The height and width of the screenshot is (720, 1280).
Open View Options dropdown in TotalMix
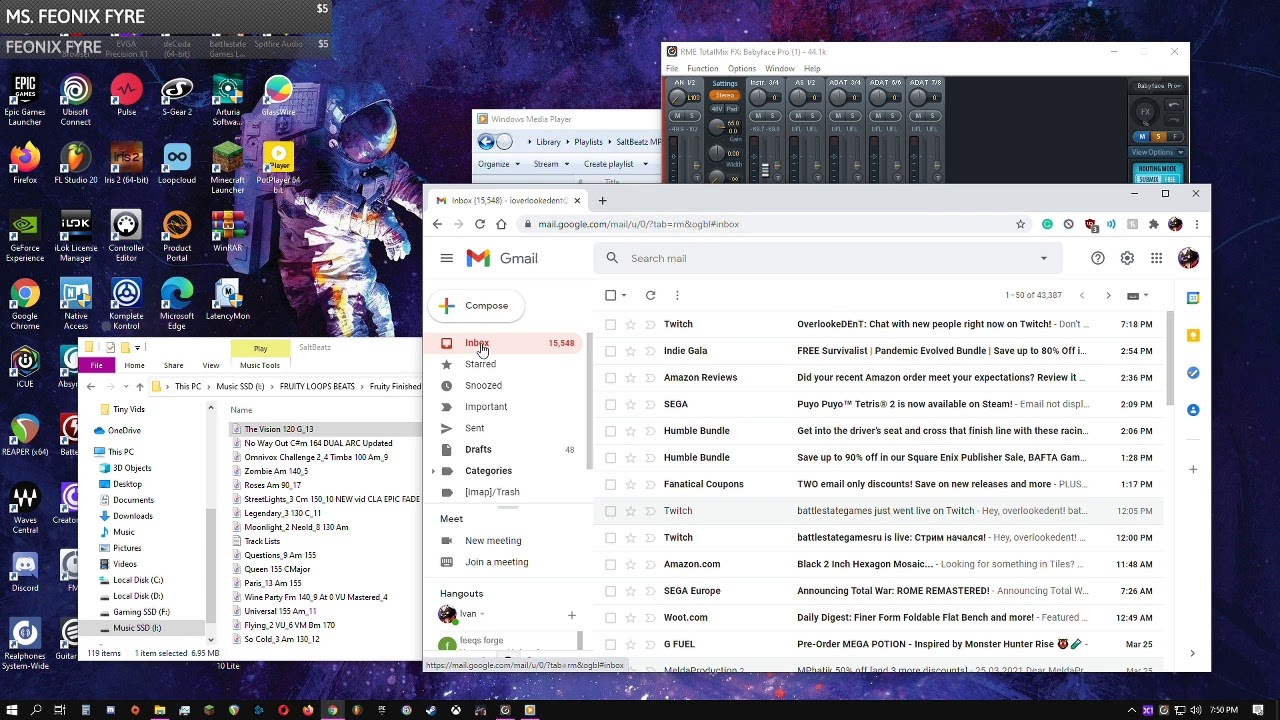coord(1156,152)
